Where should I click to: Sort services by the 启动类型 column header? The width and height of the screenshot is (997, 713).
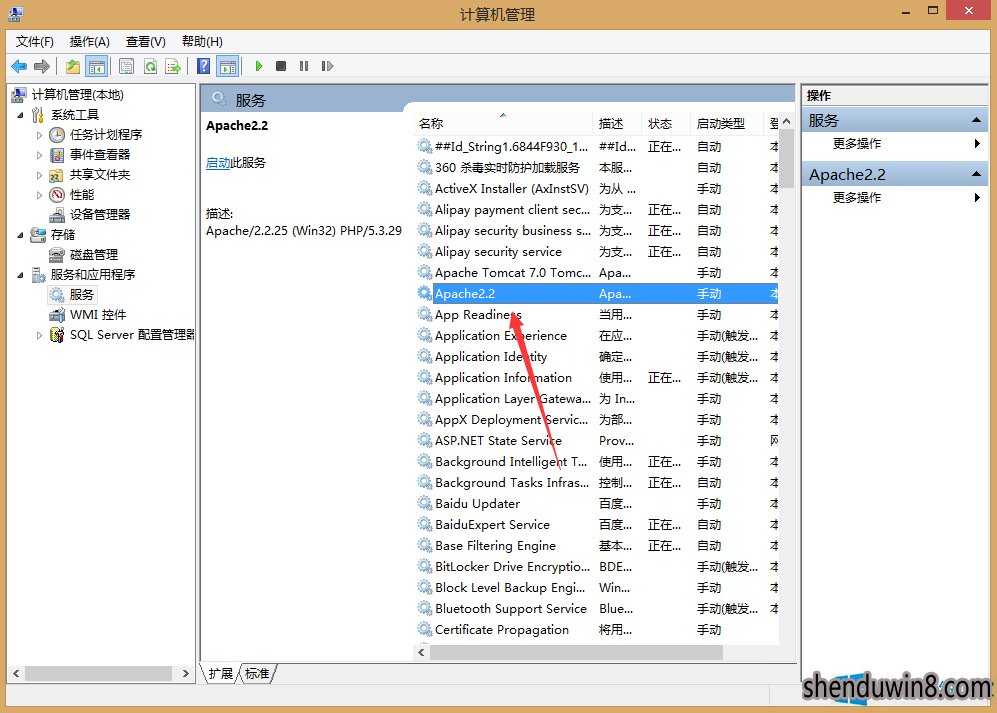coord(726,123)
